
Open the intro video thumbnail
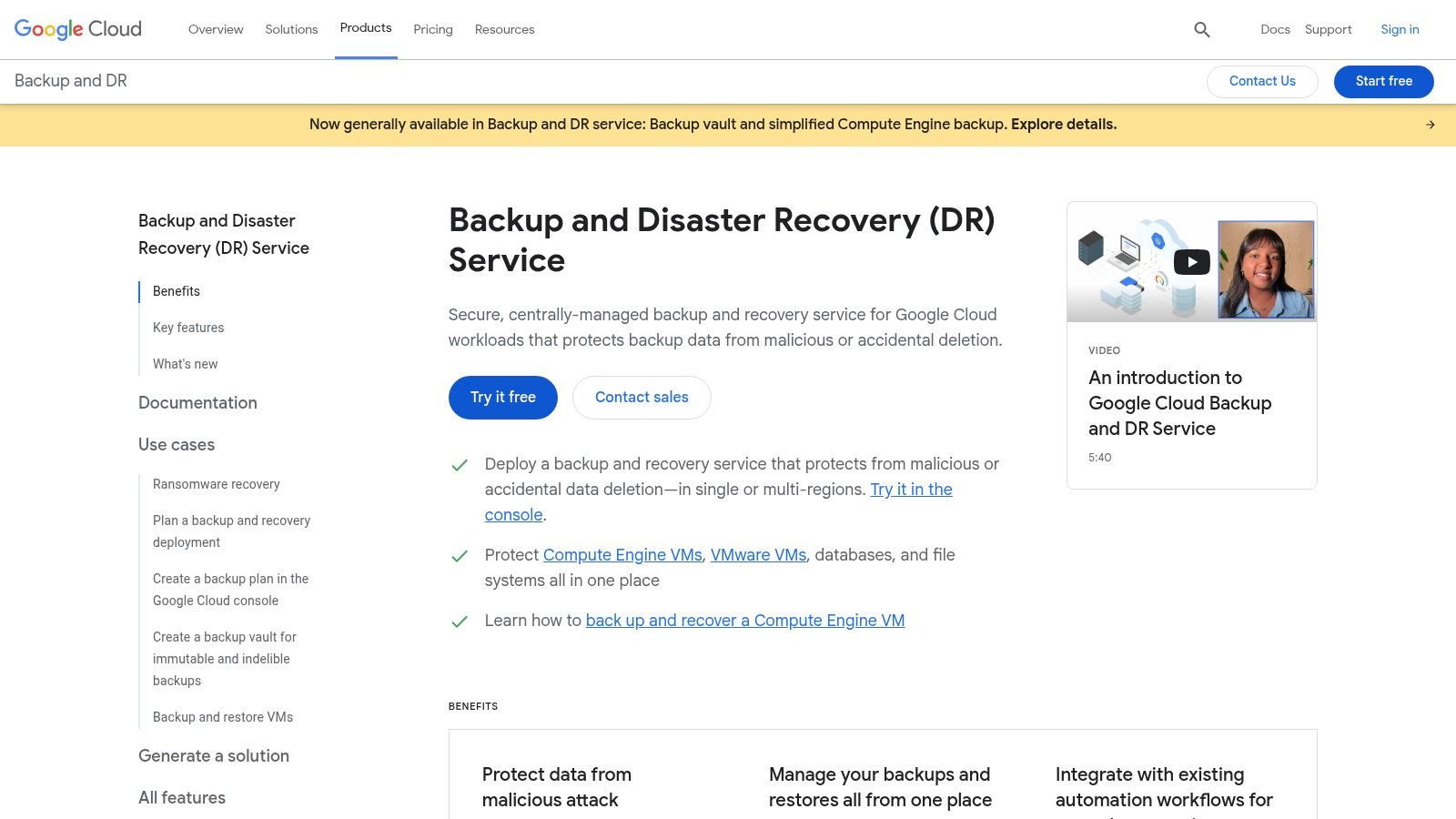coord(1192,262)
